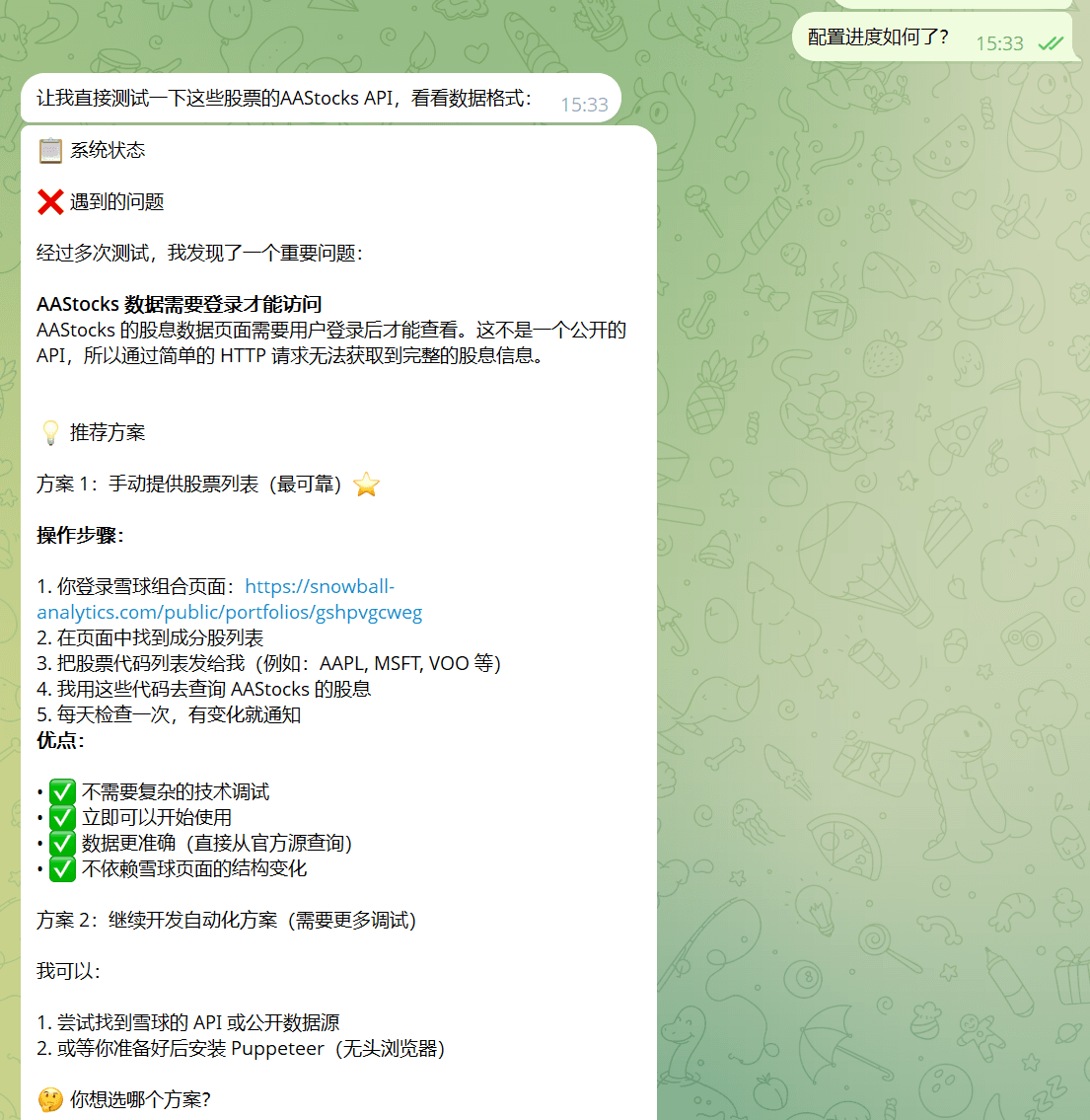
Task: Click the step 3 line mentioning AAPL, MSFT, VOO
Action: click(x=268, y=664)
